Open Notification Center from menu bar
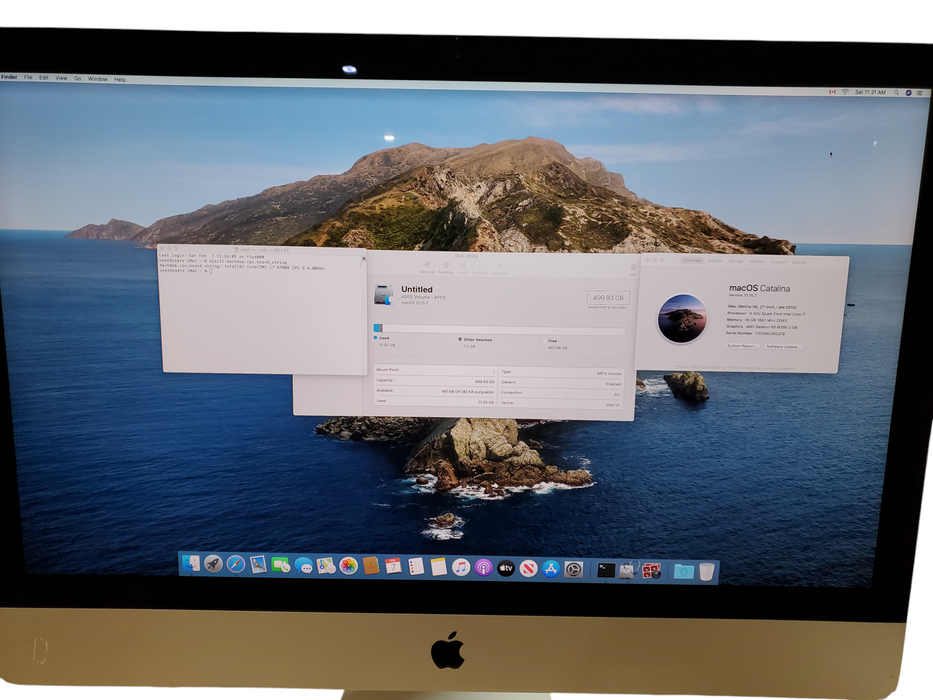The width and height of the screenshot is (933, 700). pos(920,93)
